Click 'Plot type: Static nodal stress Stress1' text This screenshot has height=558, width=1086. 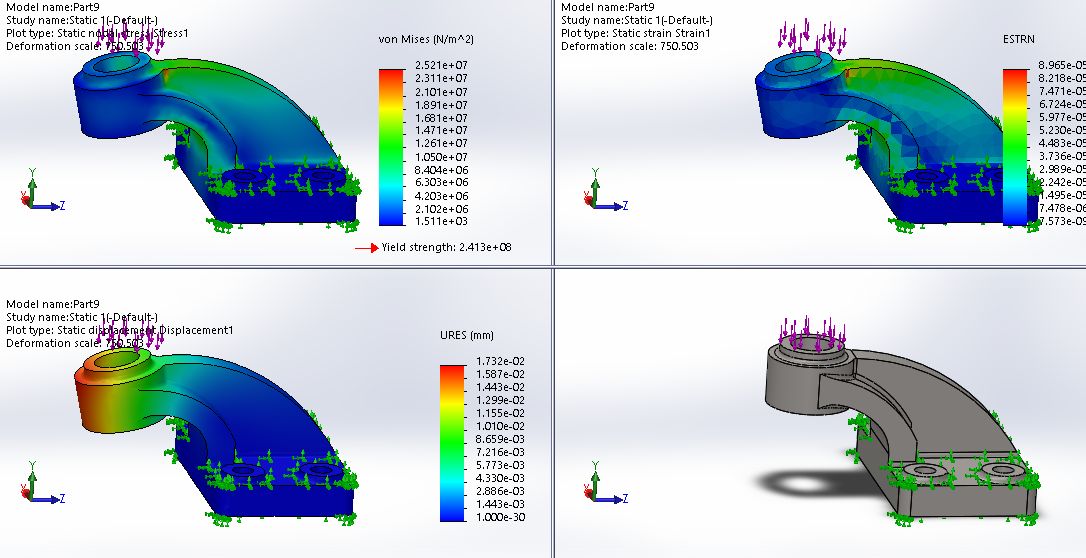[x=97, y=33]
